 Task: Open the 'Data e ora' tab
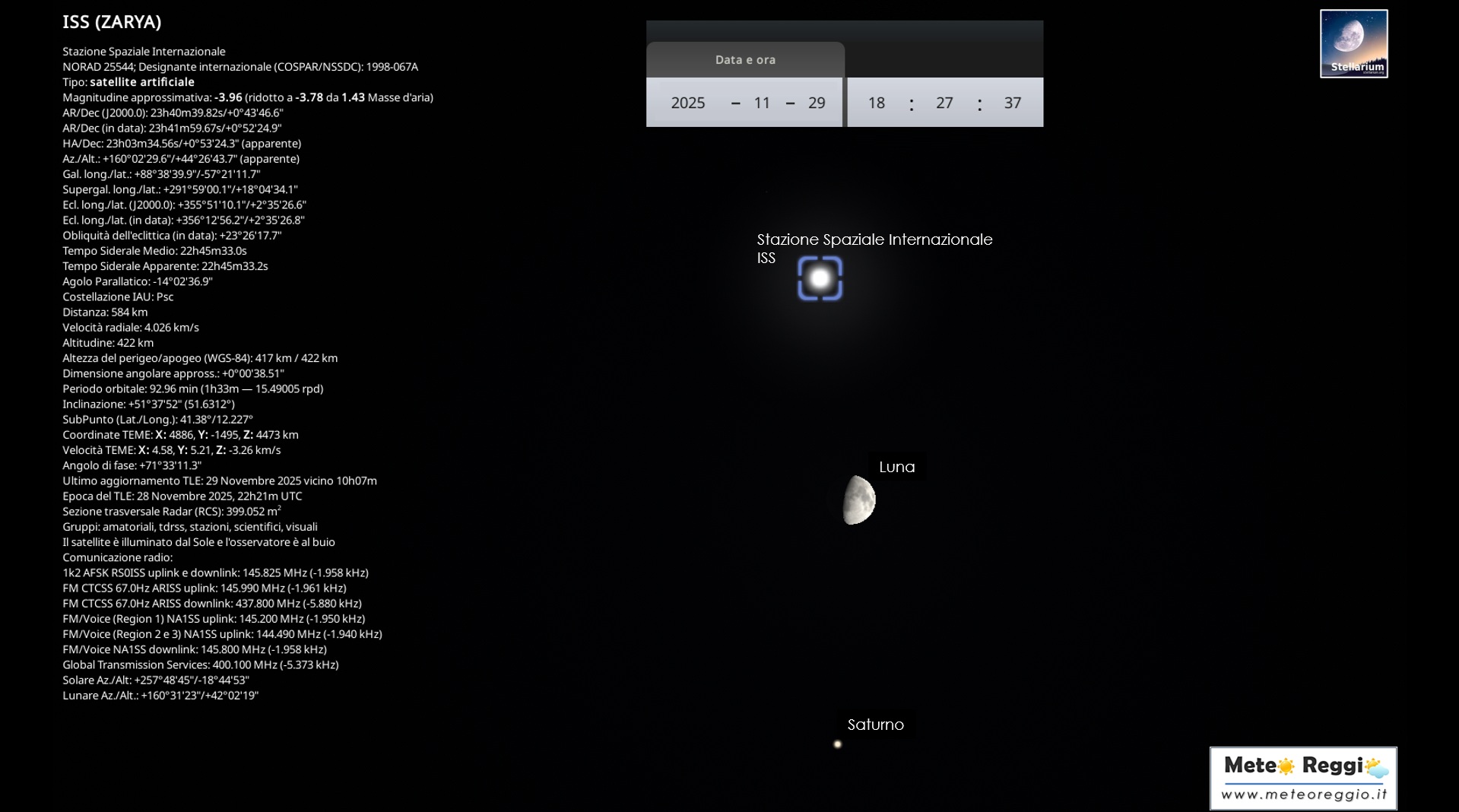pos(745,60)
